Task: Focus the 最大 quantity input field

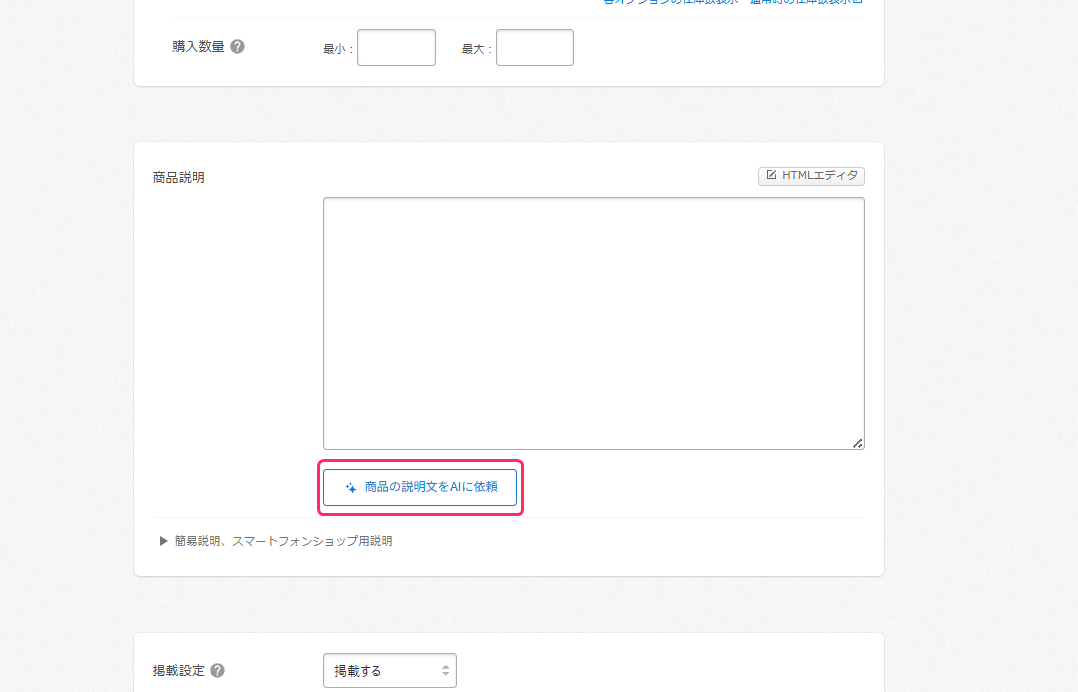Action: tap(534, 48)
